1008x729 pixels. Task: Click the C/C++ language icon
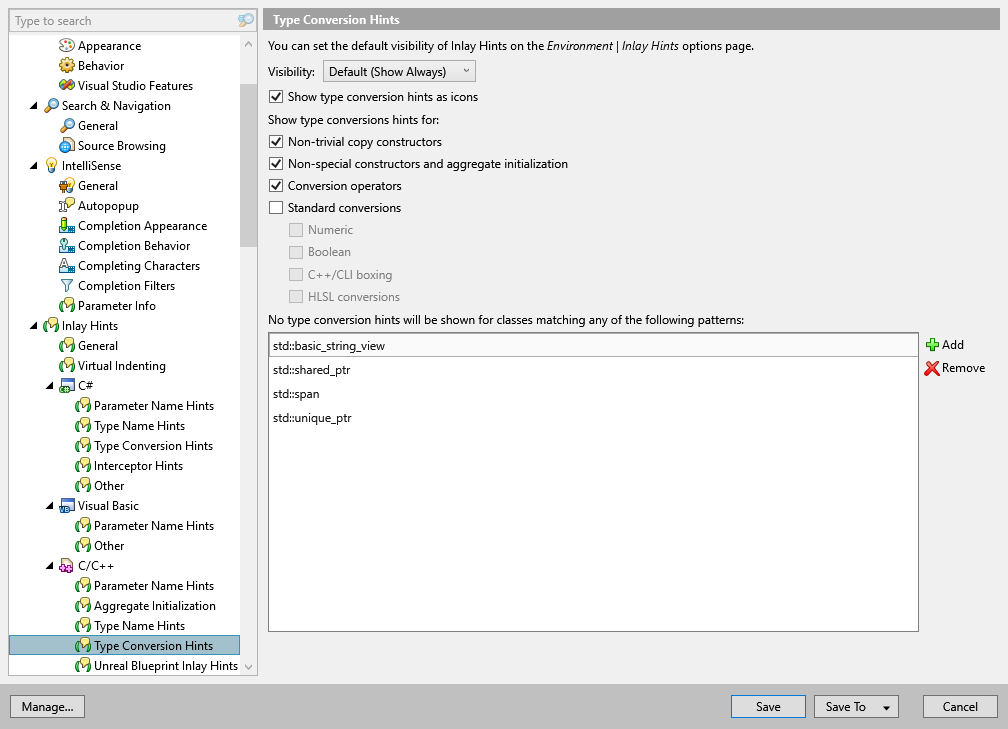(66, 566)
